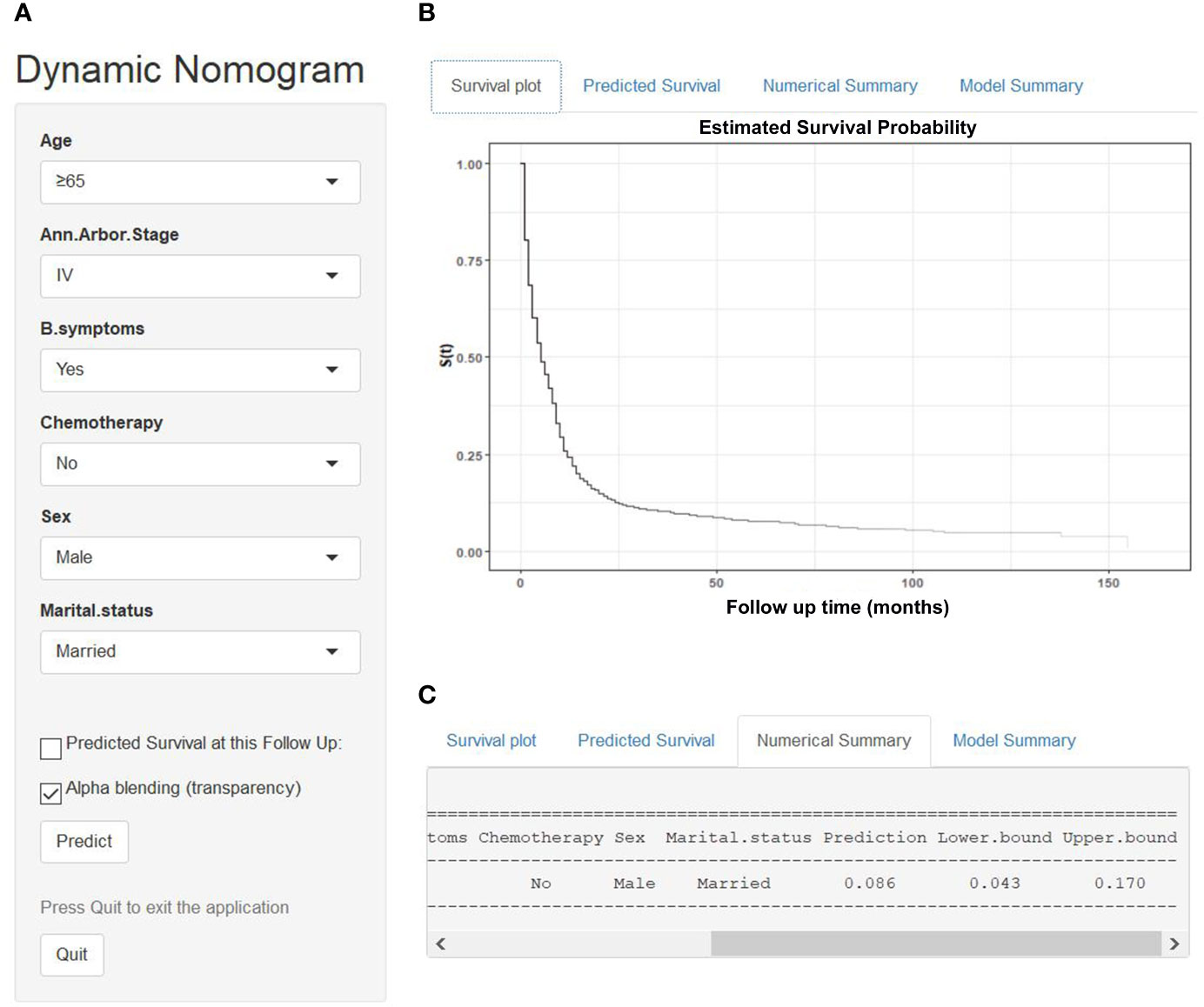
Task: Click the Upper.bound column header
Action: tap(1120, 837)
